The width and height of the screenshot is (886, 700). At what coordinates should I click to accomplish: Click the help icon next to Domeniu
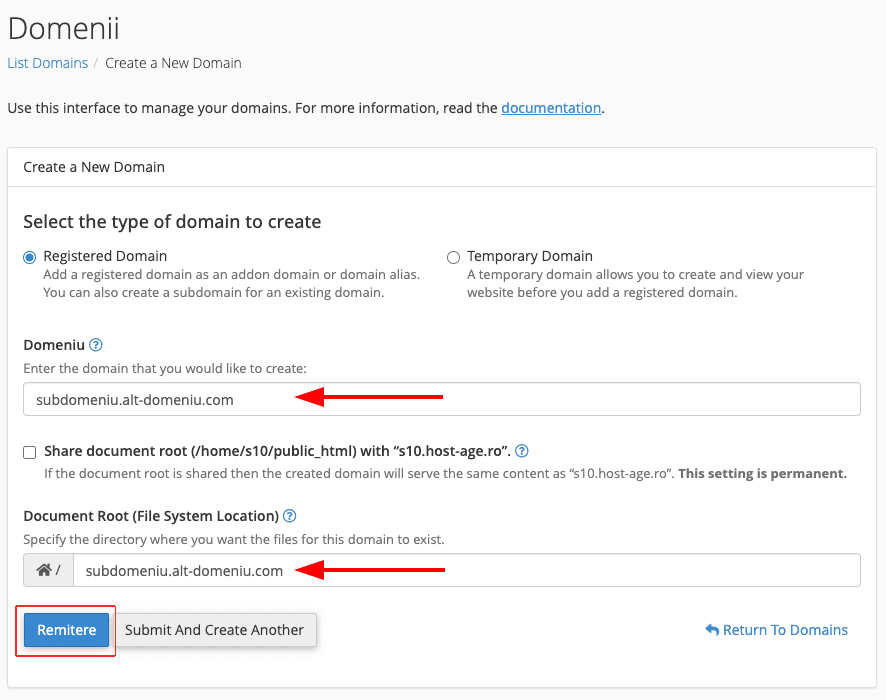click(x=96, y=345)
